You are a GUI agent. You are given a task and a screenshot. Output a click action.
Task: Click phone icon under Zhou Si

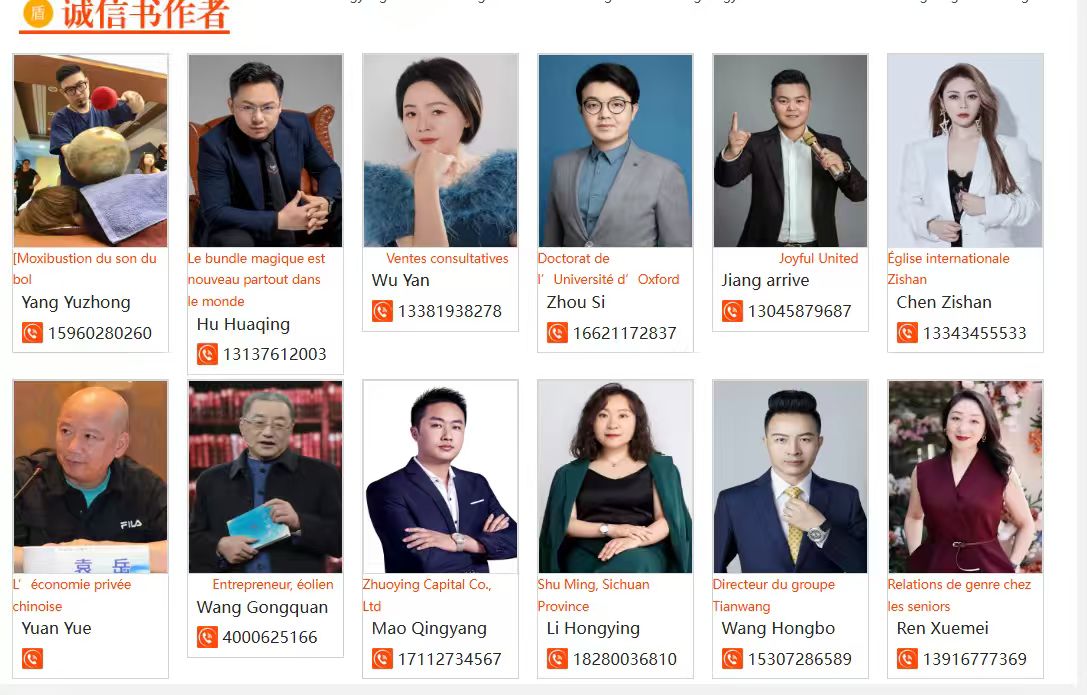557,333
